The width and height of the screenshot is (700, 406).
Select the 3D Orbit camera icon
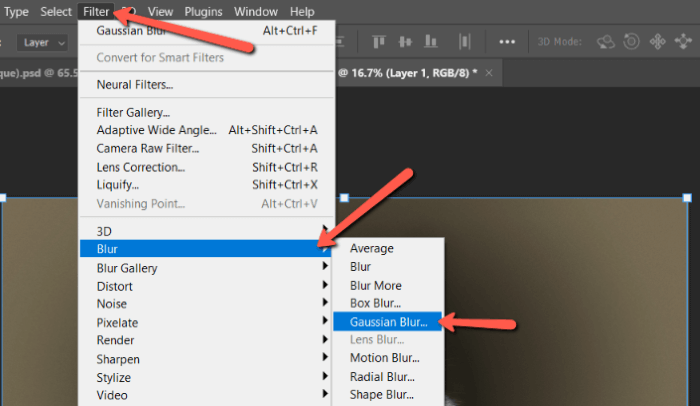point(606,43)
